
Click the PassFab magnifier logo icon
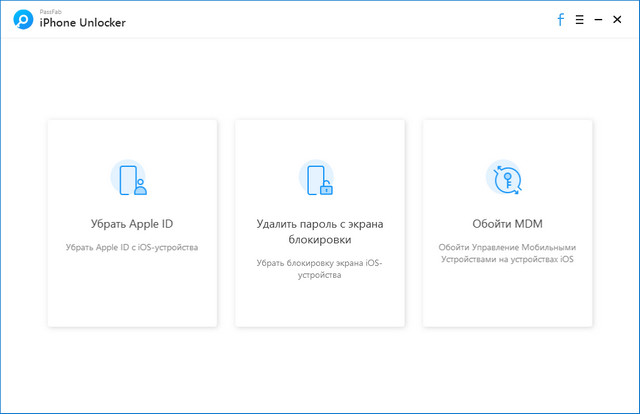click(x=20, y=19)
